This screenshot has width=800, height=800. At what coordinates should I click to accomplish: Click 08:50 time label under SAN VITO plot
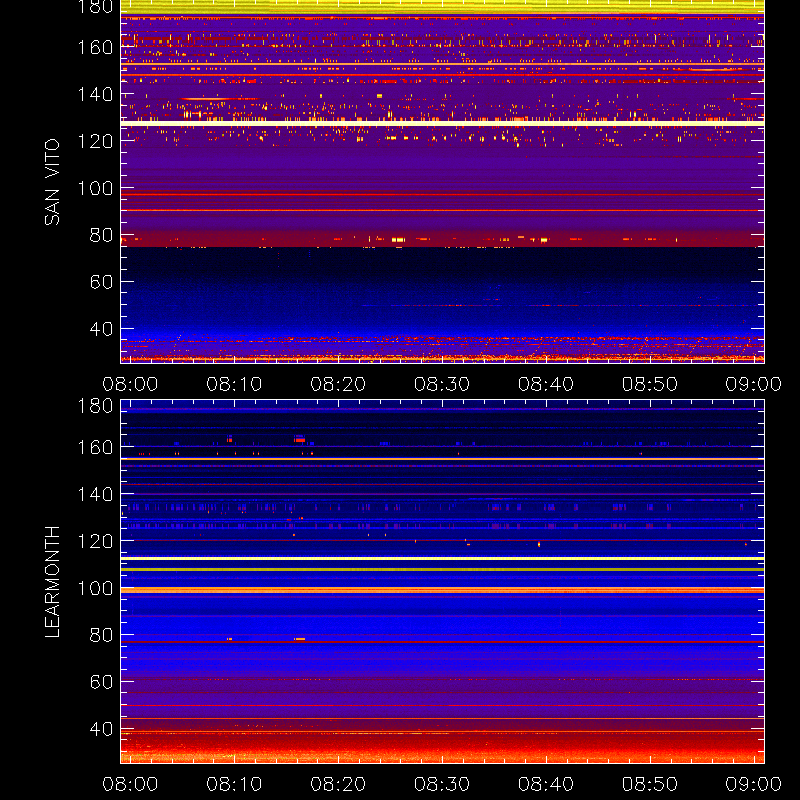(650, 384)
